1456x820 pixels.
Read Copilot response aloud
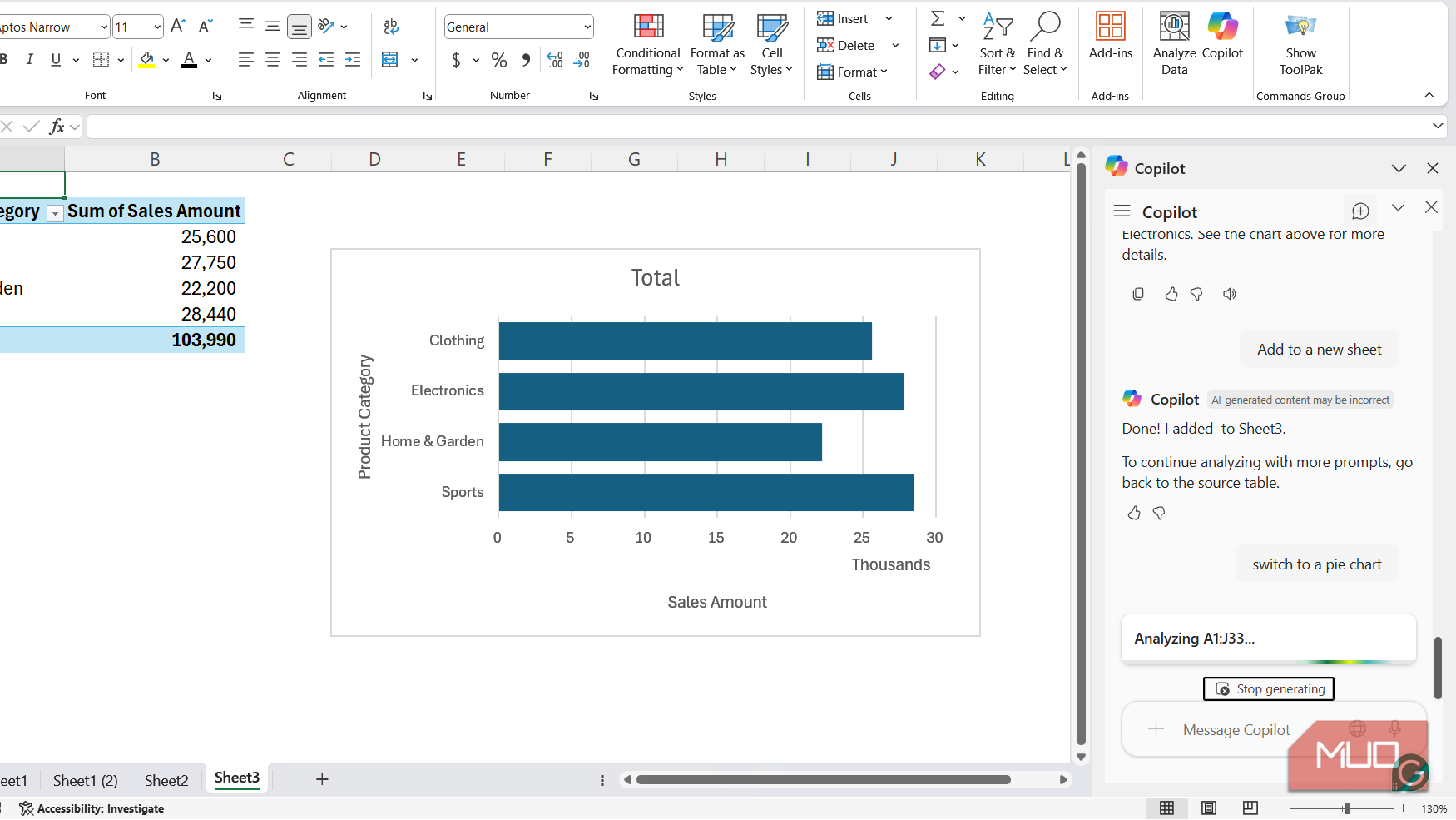[x=1229, y=294]
